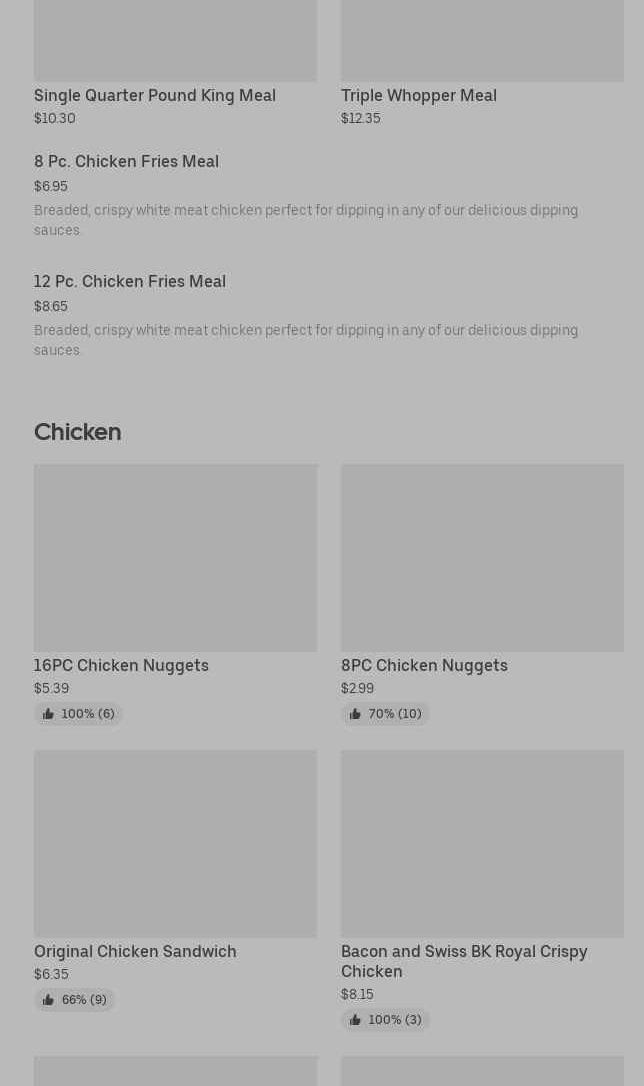
Task: Click the Single Quarter Pound King Meal image
Action: (175, 40)
